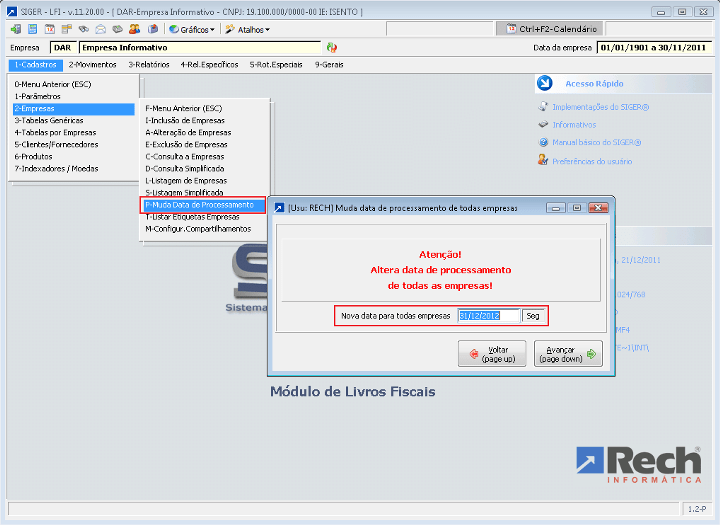Click the blue calculator toolbar icon
720x525 pixels.
[33, 29]
